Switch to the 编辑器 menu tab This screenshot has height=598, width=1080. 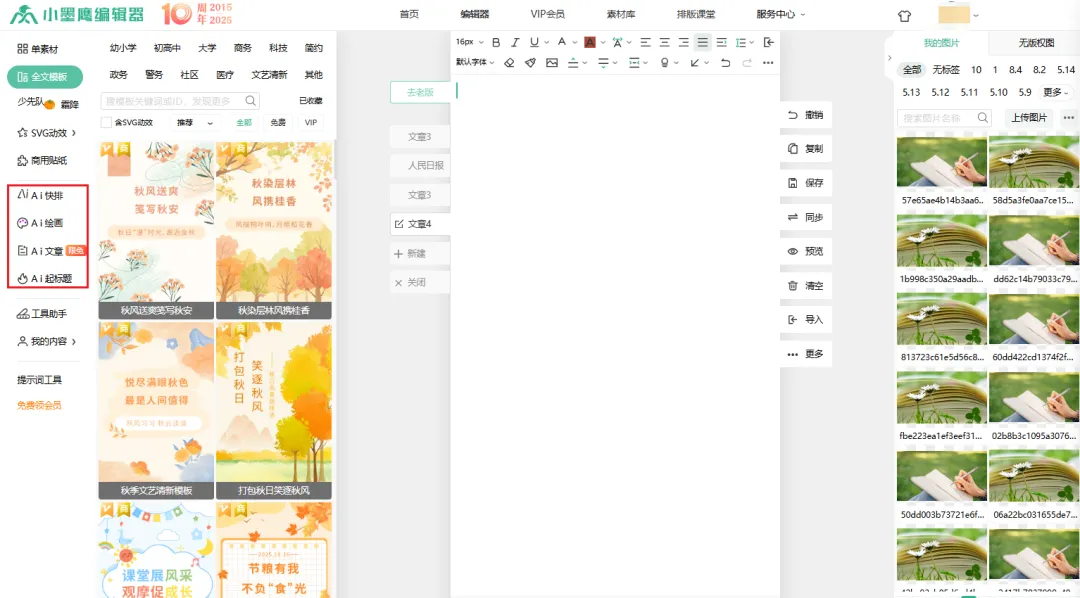click(x=477, y=15)
